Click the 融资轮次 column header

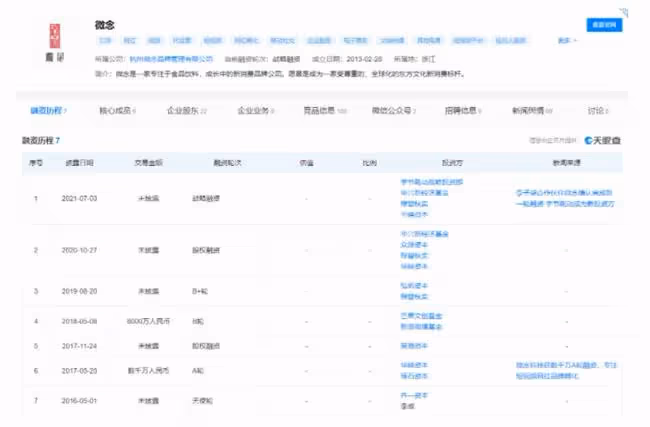[x=227, y=163]
